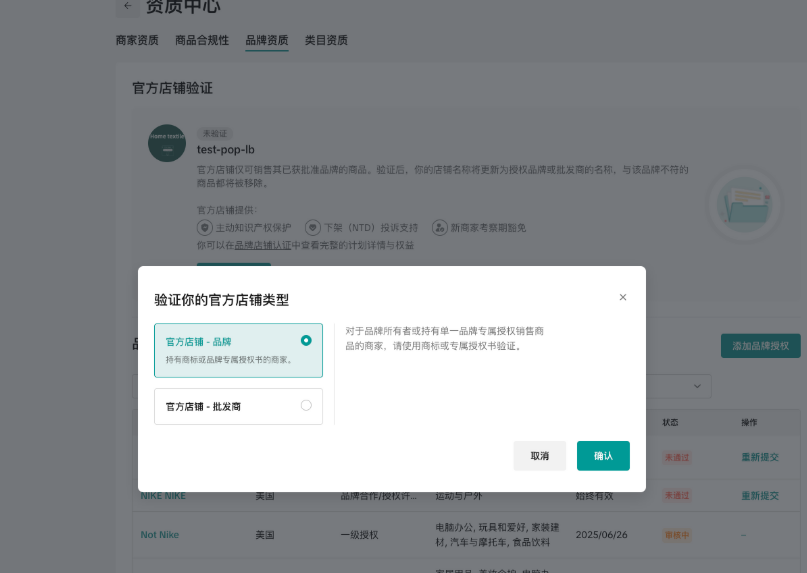This screenshot has height=573, width=807.
Task: Click 主动知识产权保护 shield icon
Action: click(x=205, y=228)
